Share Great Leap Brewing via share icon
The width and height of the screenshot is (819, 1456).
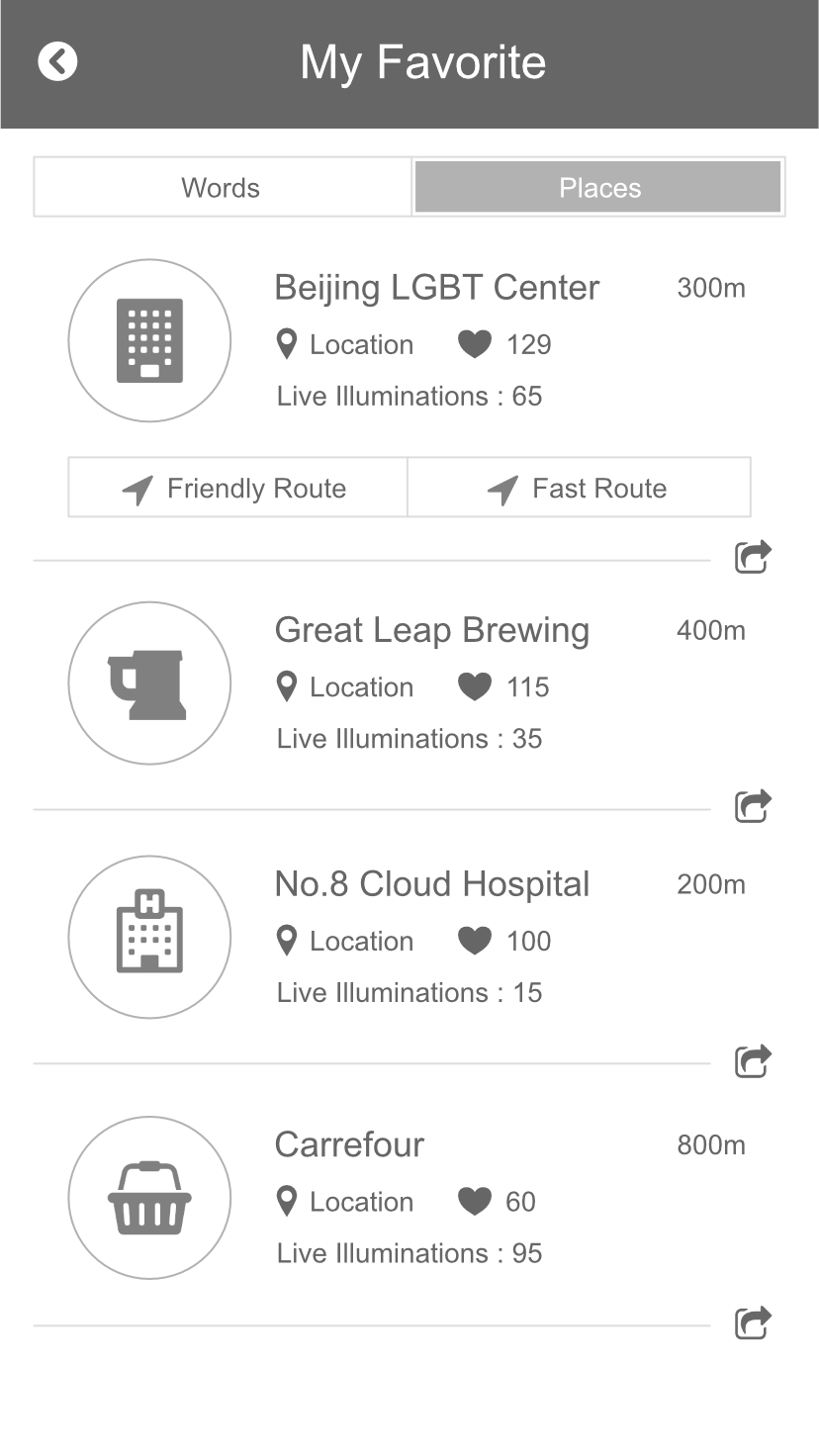753,806
